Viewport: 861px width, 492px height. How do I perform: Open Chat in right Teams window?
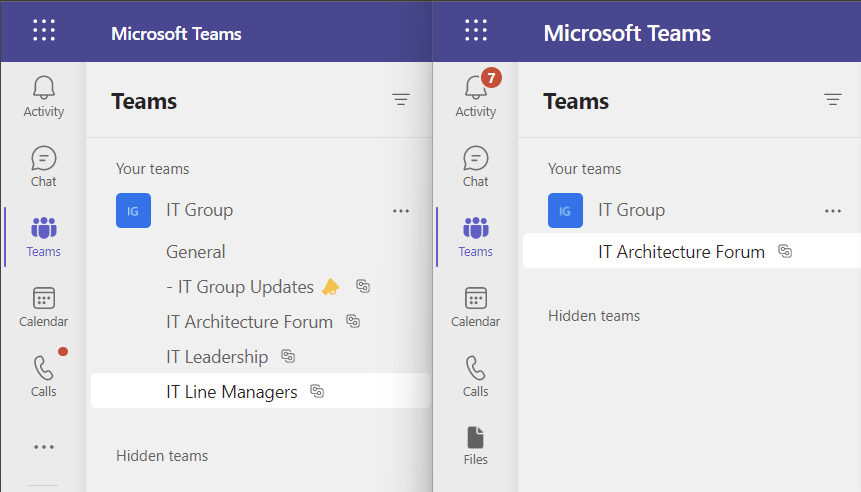[x=476, y=167]
